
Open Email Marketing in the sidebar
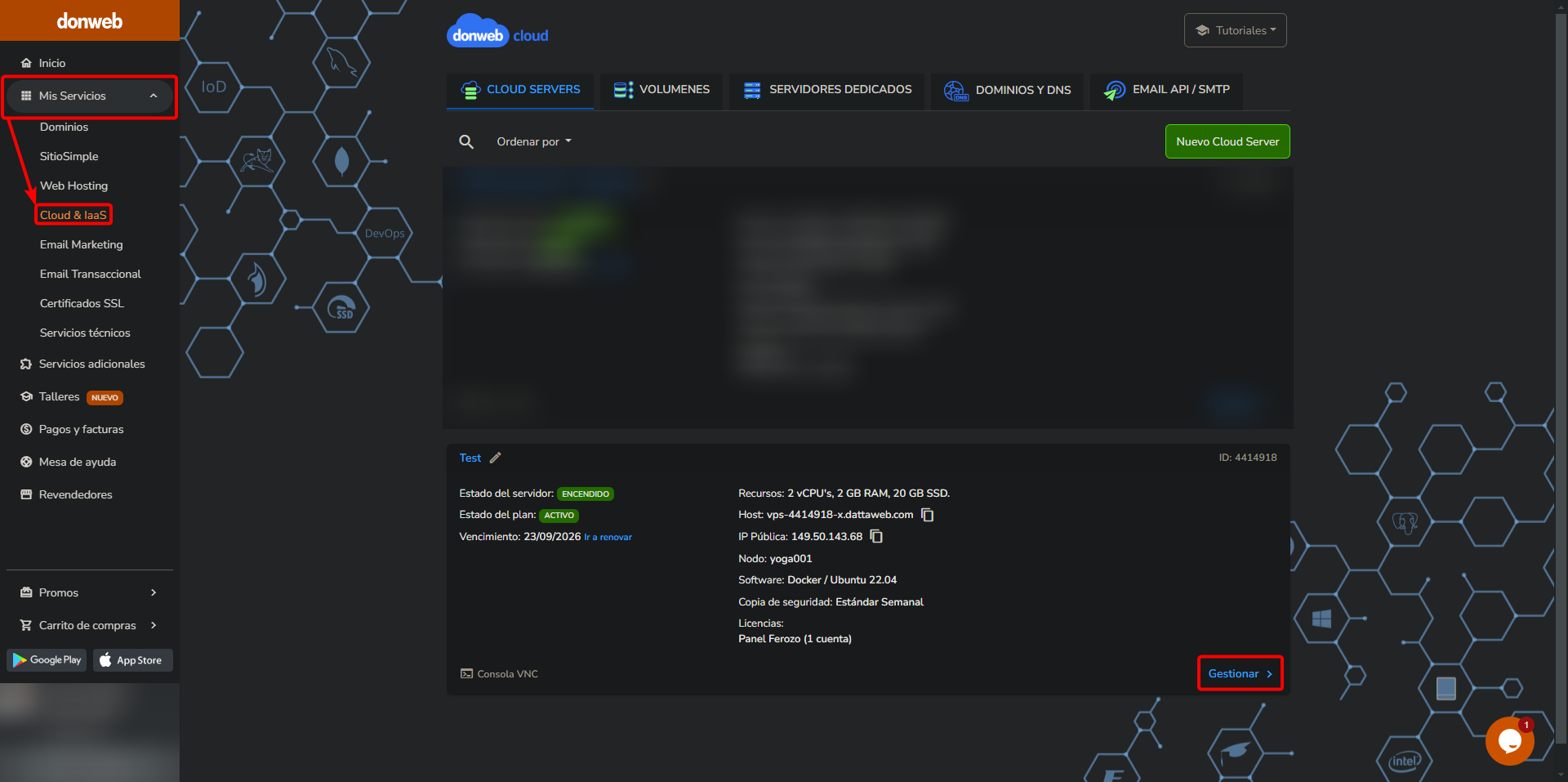tap(81, 244)
